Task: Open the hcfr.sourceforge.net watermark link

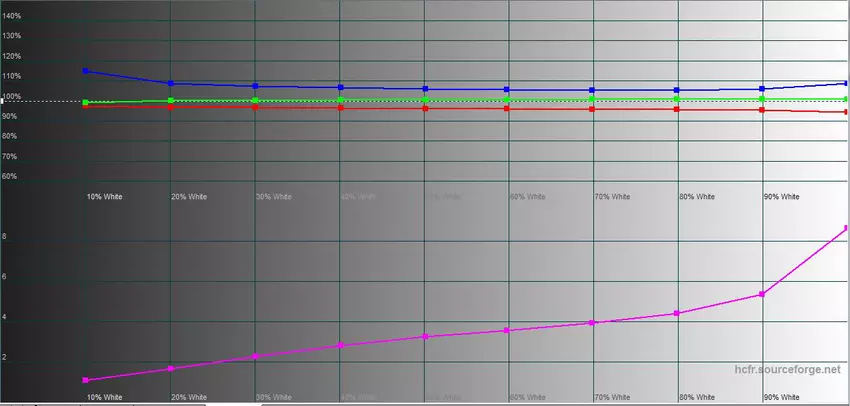Action: [788, 370]
